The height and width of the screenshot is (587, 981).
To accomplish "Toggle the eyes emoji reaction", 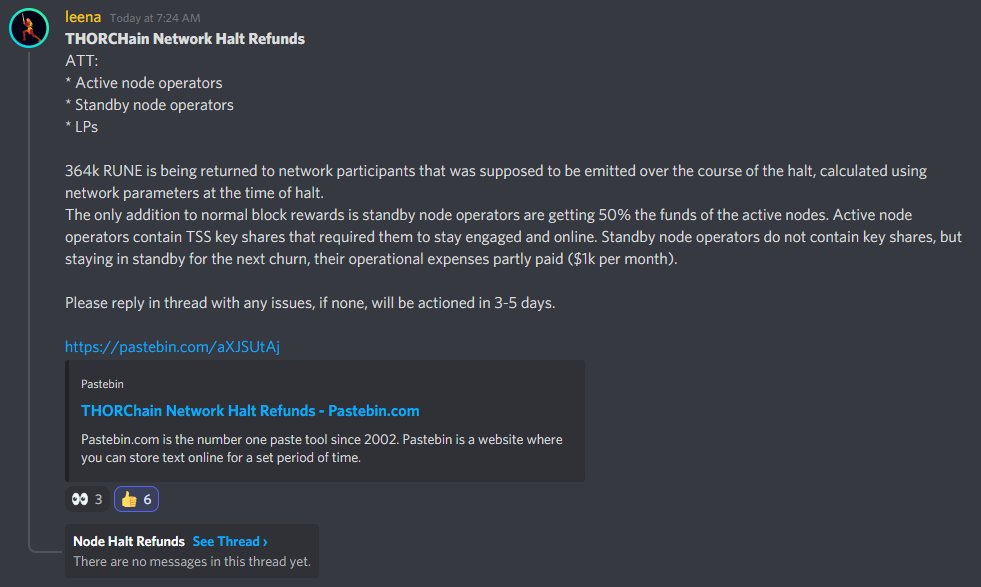I will [x=87, y=499].
